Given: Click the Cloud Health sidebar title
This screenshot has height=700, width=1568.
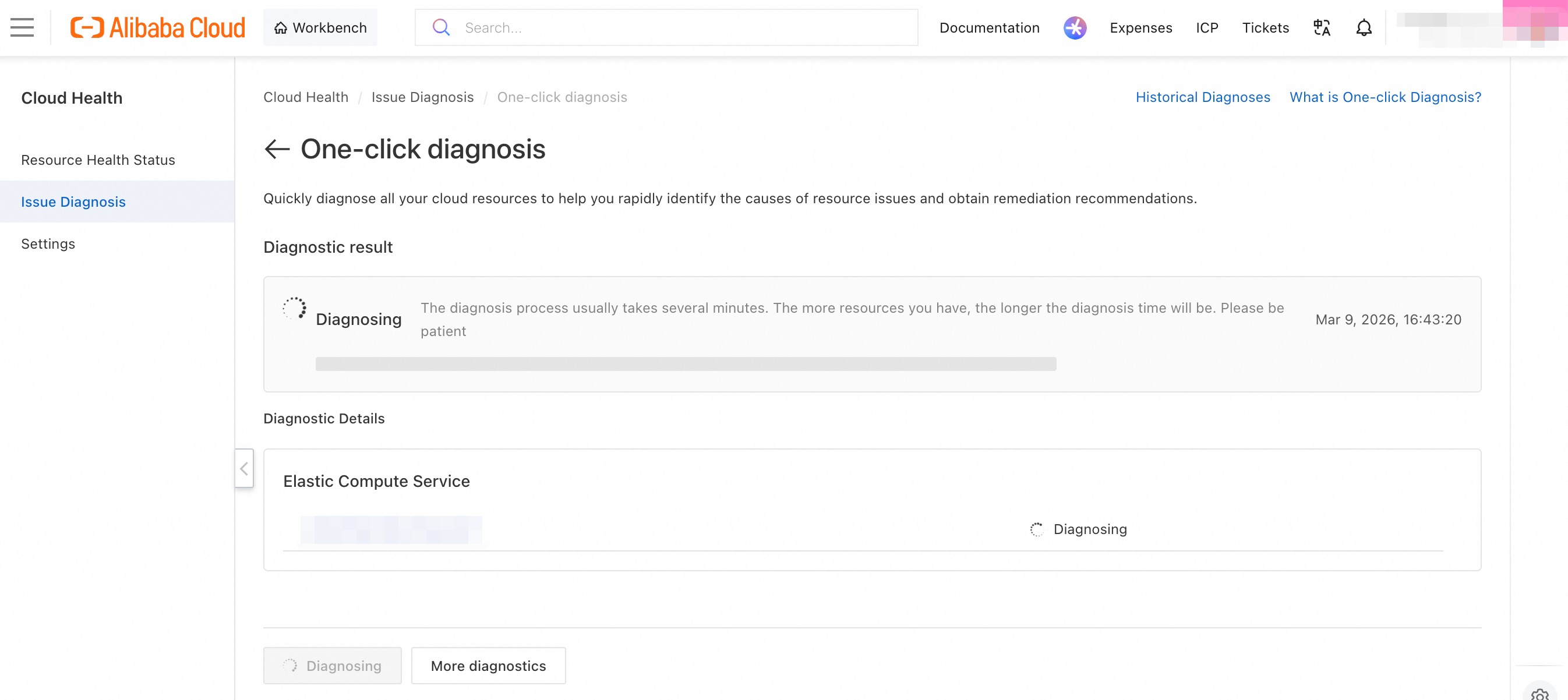Looking at the screenshot, I should point(72,98).
